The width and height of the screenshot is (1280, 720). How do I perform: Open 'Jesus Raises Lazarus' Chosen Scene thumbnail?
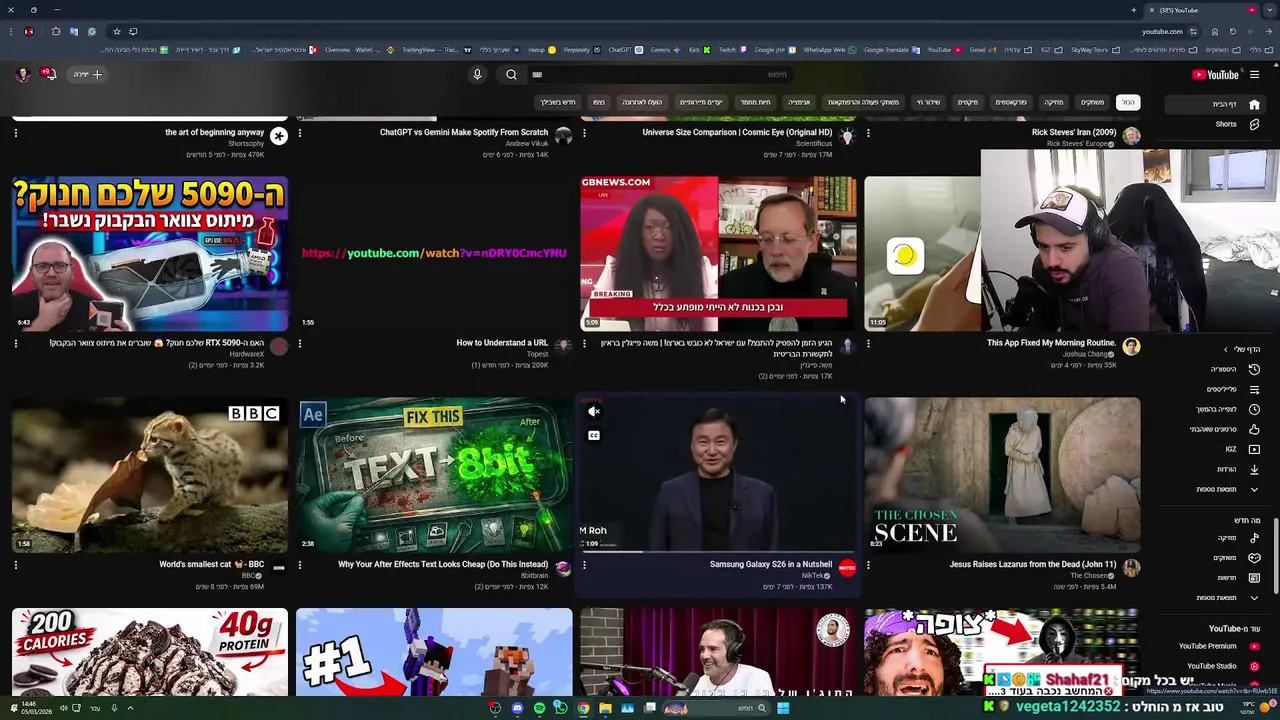(1002, 475)
